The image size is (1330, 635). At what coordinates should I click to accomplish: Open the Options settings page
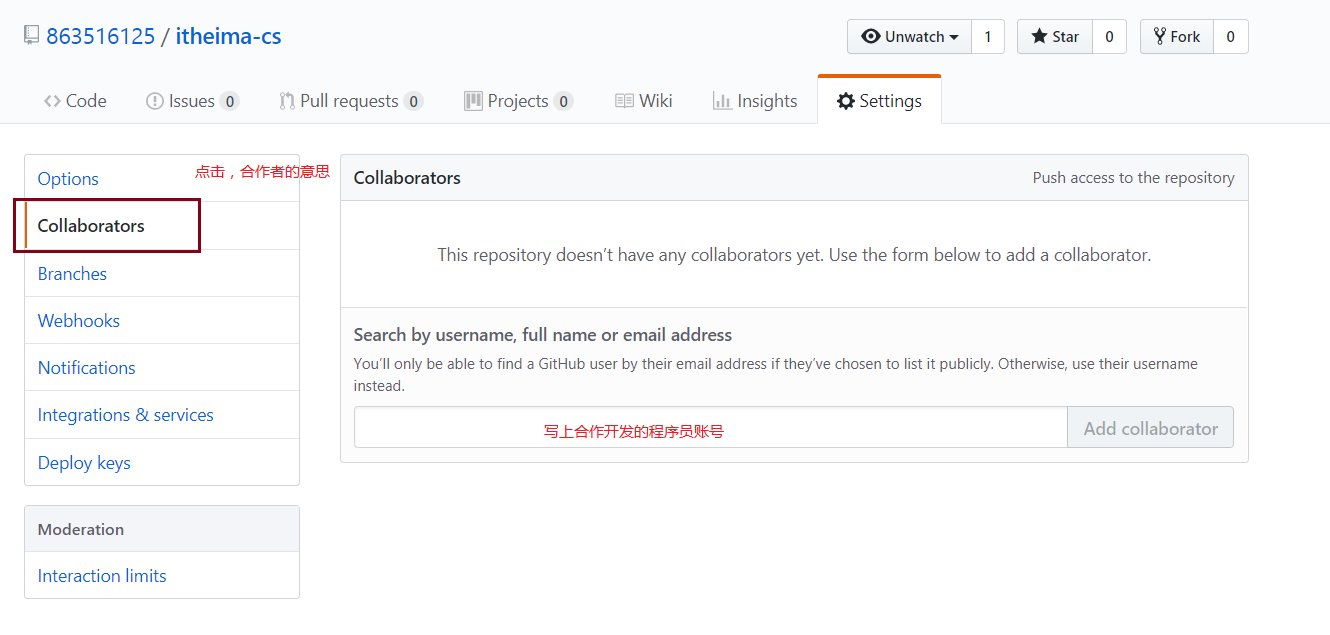tap(68, 179)
